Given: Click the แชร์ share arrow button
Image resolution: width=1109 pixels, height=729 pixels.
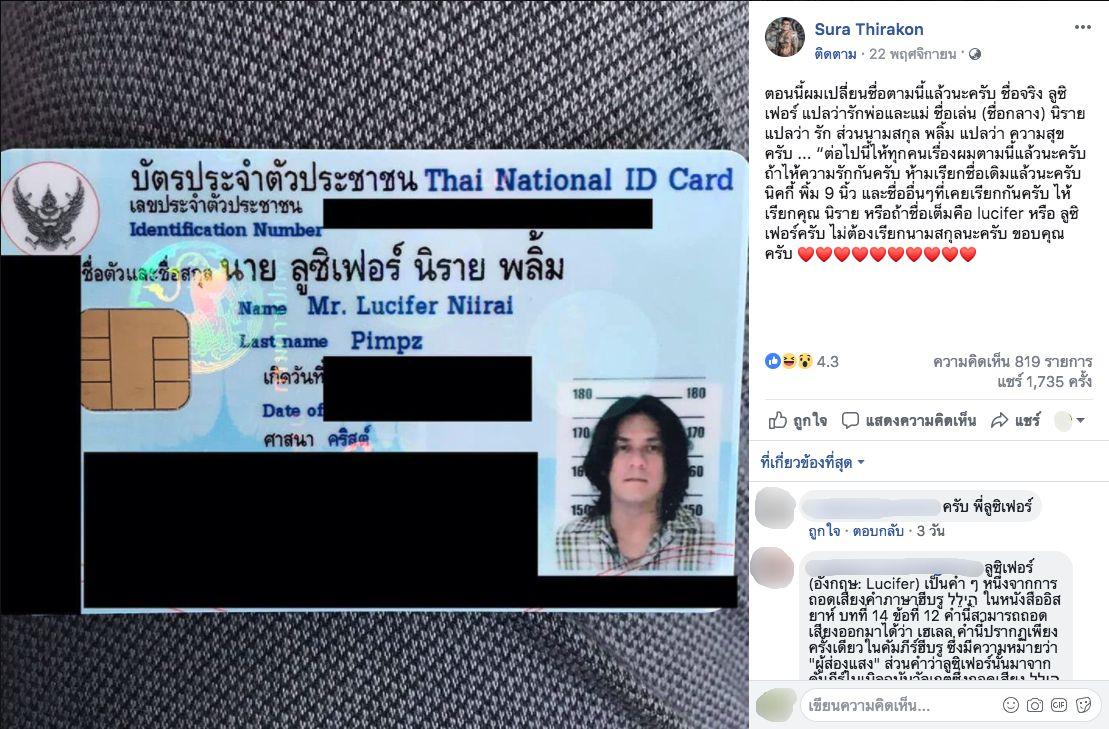Looking at the screenshot, I should [x=1016, y=421].
